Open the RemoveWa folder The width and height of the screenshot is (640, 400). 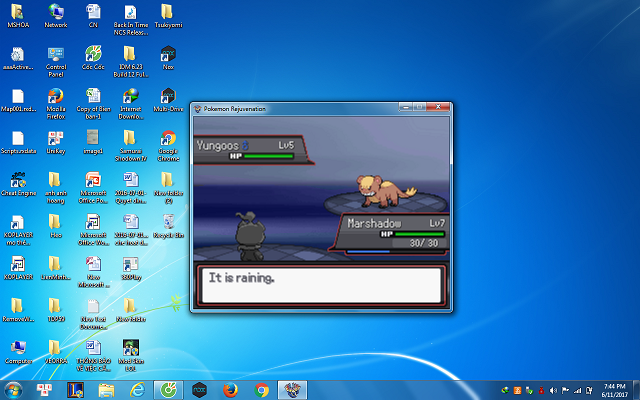tap(18, 311)
